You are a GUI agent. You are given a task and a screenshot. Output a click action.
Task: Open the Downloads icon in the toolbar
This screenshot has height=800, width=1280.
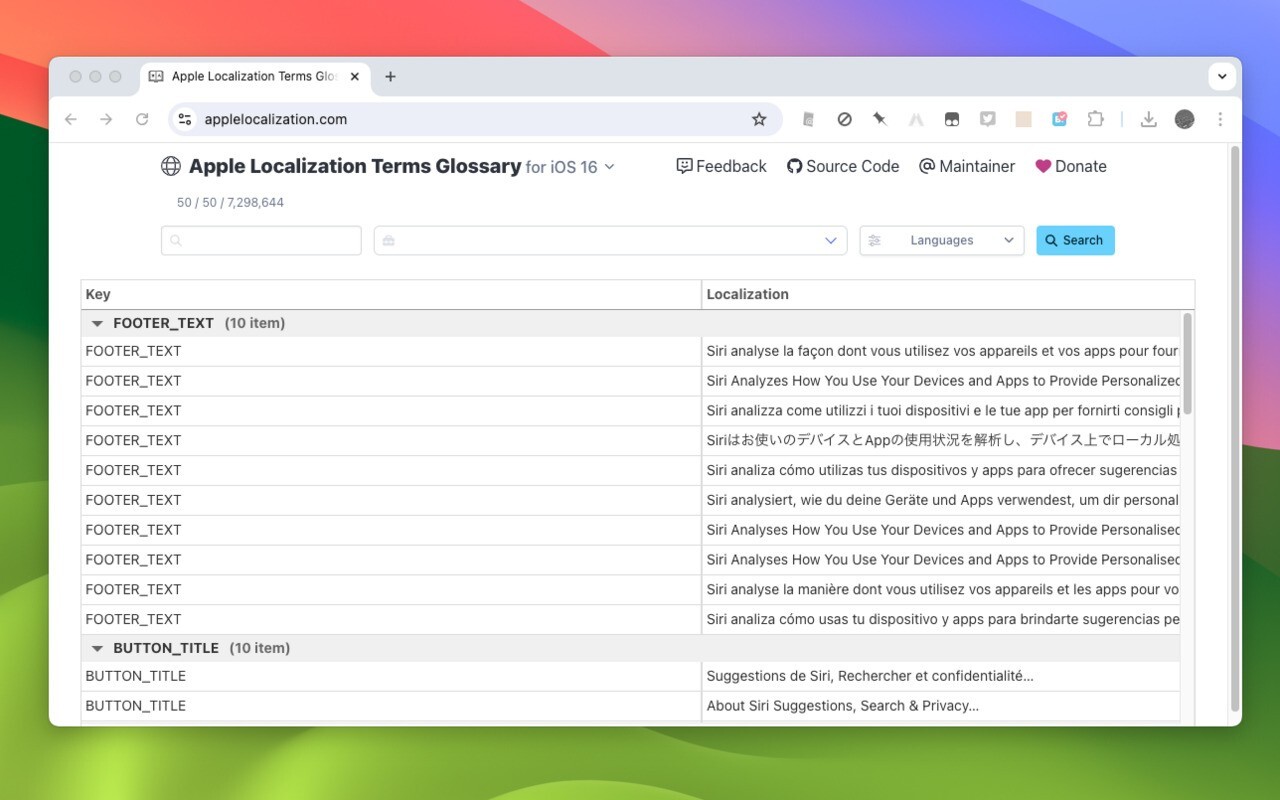(1148, 118)
